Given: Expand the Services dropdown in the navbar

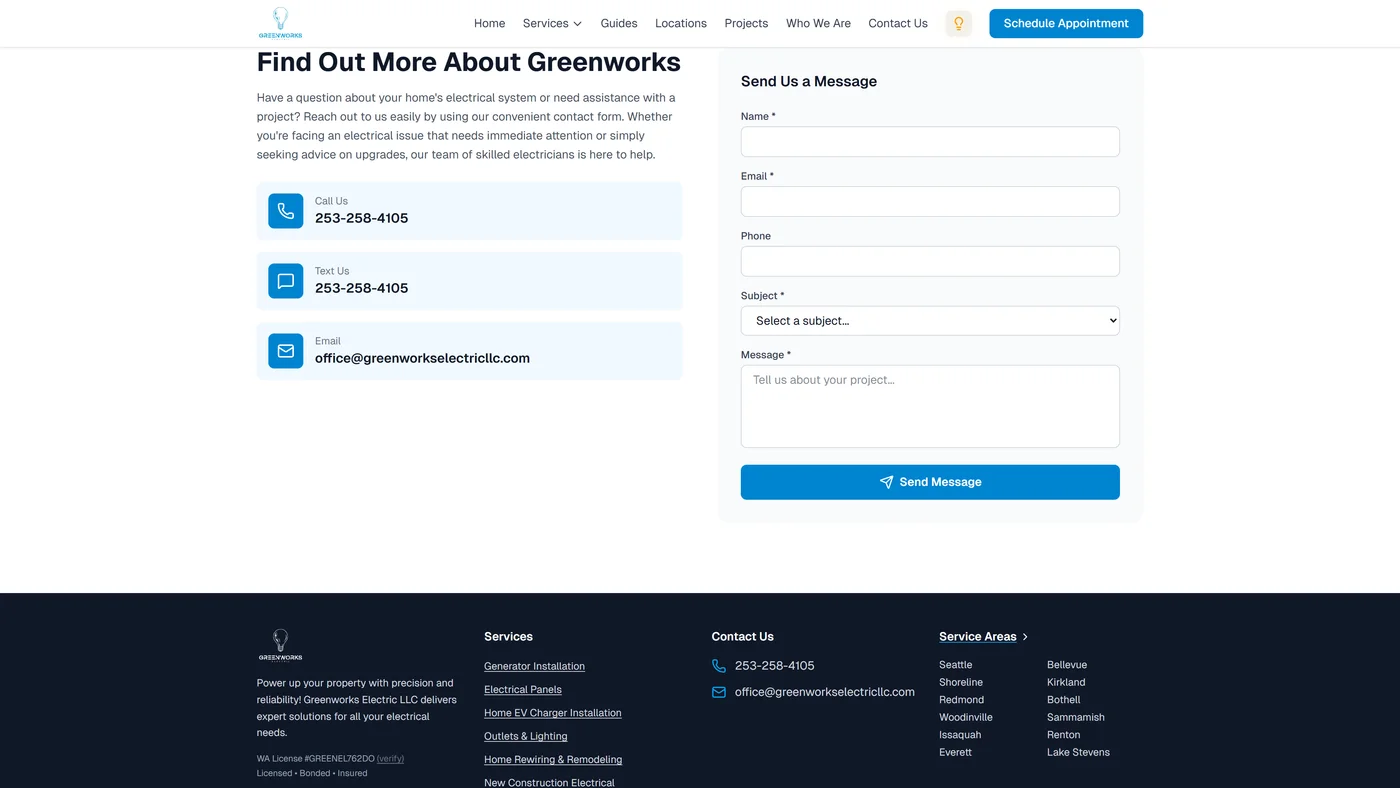Looking at the screenshot, I should pos(552,23).
